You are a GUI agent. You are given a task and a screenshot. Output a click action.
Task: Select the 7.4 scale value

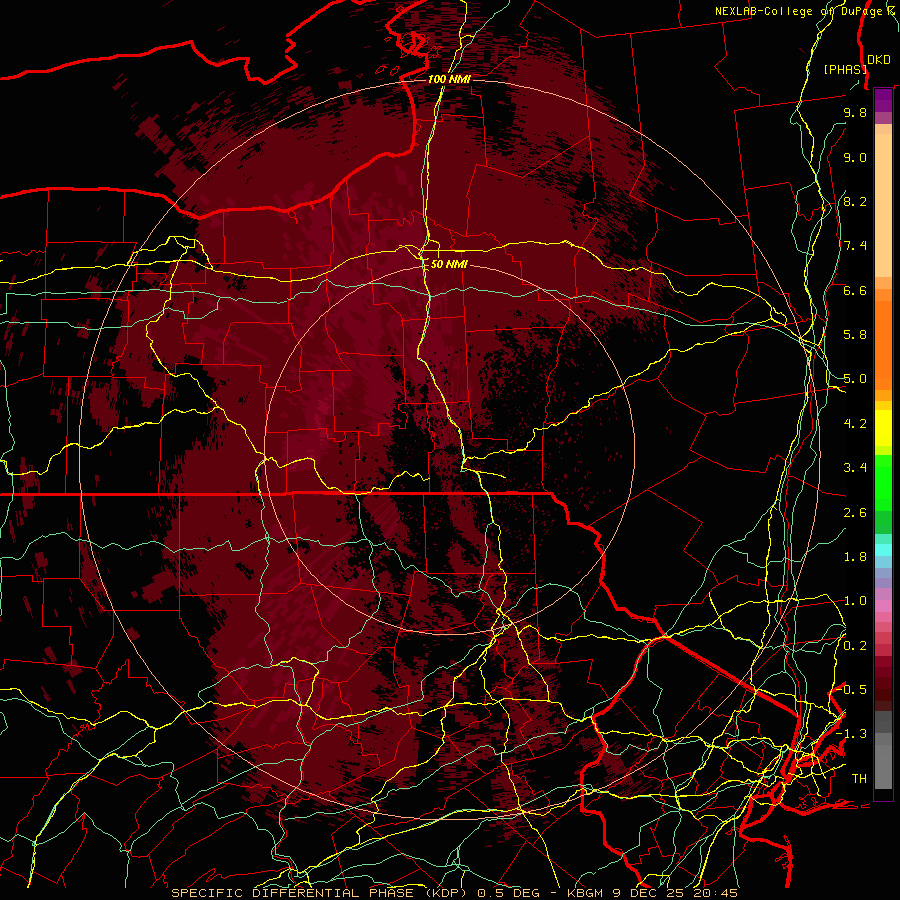(x=855, y=246)
